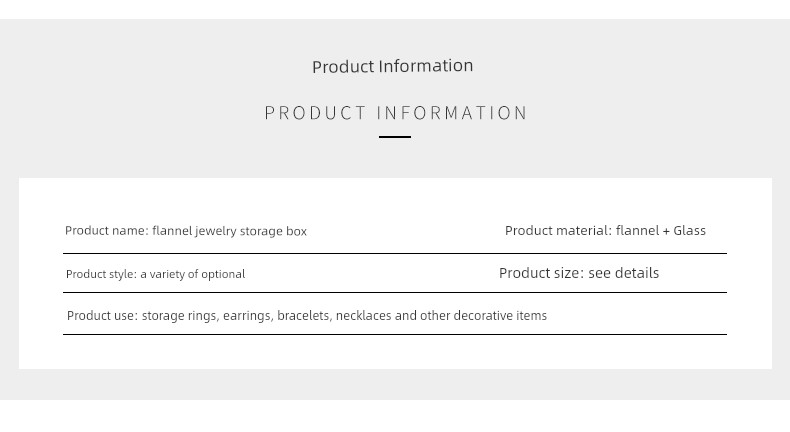
Task: Click the "a variety of optional" text
Action: pyautogui.click(x=192, y=274)
